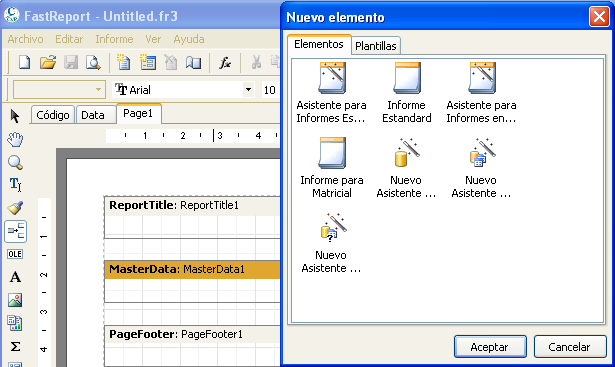The height and width of the screenshot is (367, 615).
Task: Click the Cancelar button
Action: click(x=570, y=347)
